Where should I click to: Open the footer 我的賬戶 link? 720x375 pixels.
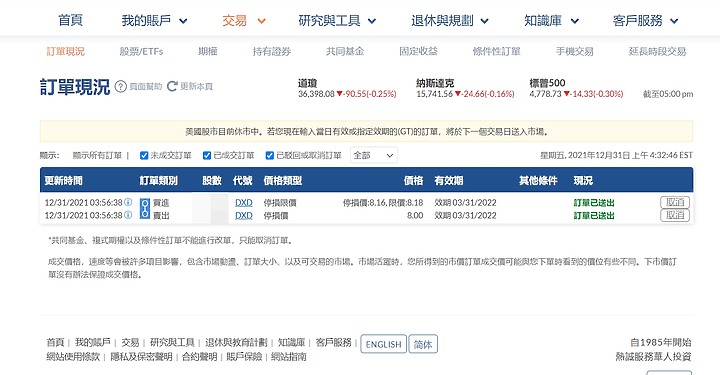click(93, 342)
